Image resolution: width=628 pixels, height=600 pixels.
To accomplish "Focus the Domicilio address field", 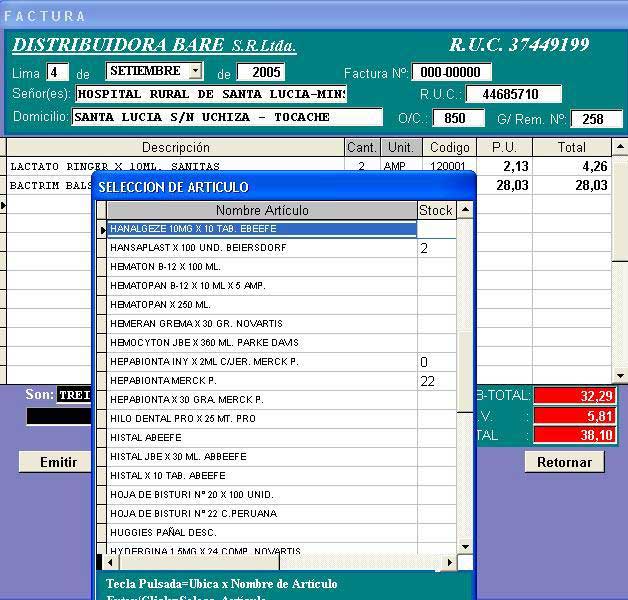I will tap(226, 117).
